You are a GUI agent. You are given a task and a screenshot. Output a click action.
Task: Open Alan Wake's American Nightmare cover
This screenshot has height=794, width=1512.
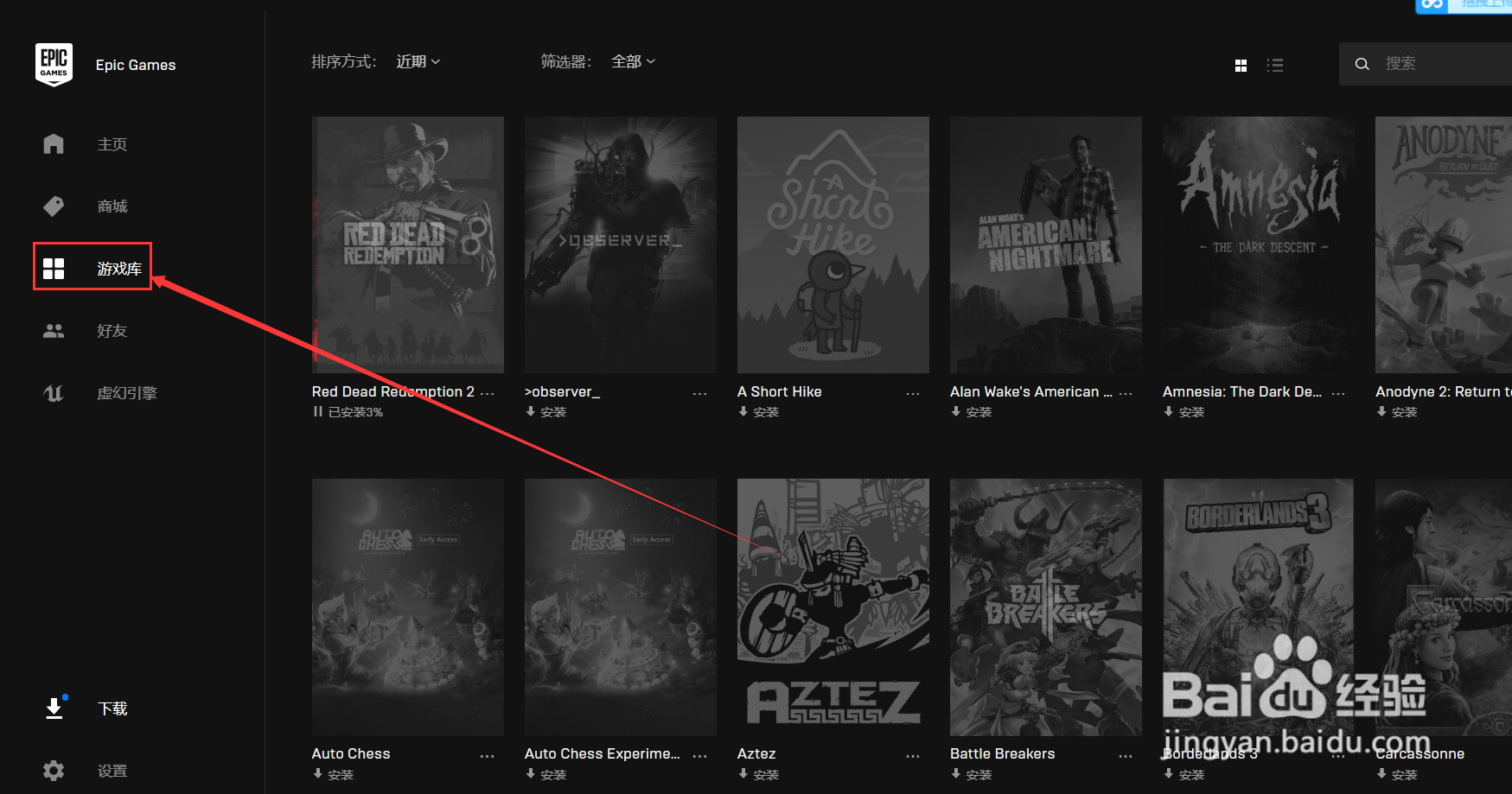pyautogui.click(x=1046, y=245)
